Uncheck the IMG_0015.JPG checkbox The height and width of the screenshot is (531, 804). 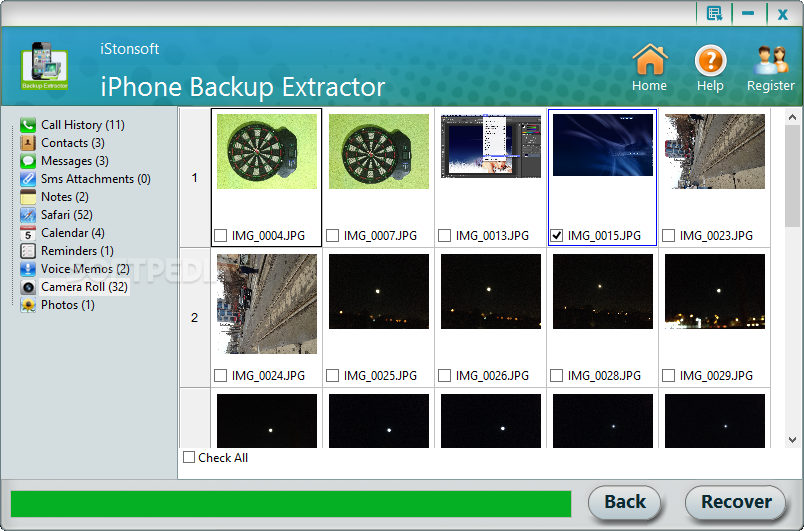tap(556, 235)
